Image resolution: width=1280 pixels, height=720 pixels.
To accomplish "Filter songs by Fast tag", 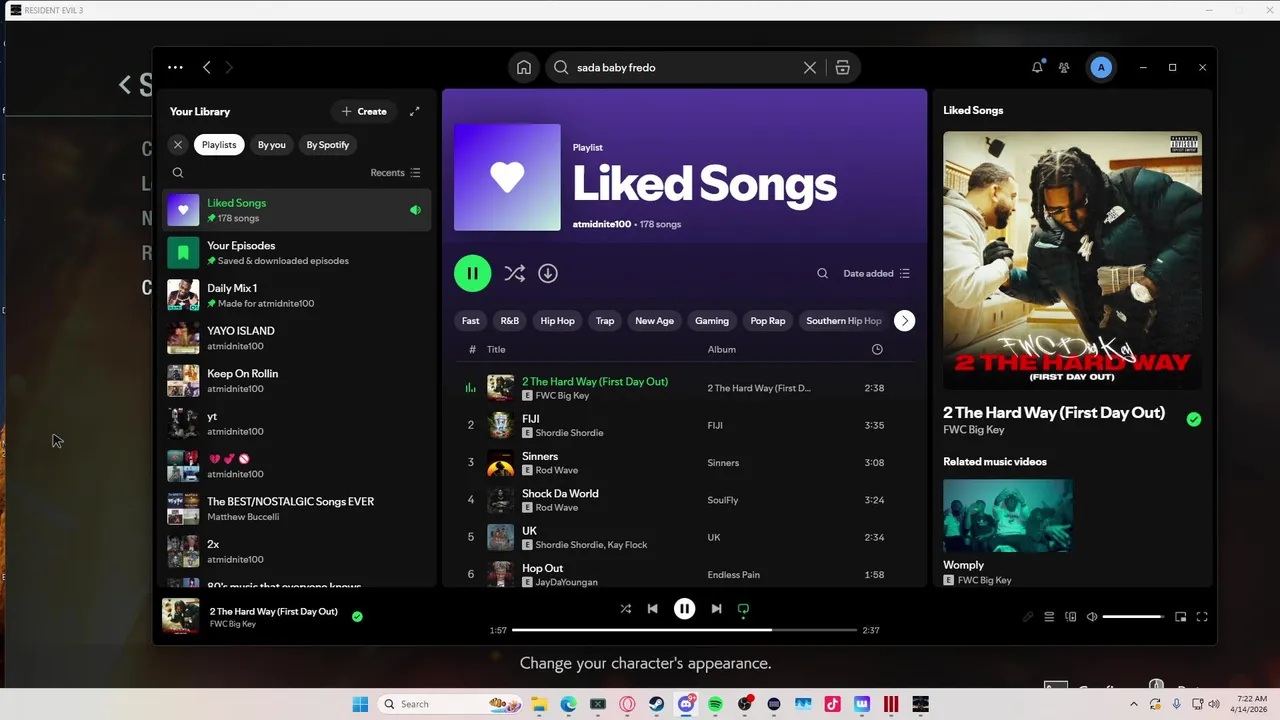I will pyautogui.click(x=470, y=321).
